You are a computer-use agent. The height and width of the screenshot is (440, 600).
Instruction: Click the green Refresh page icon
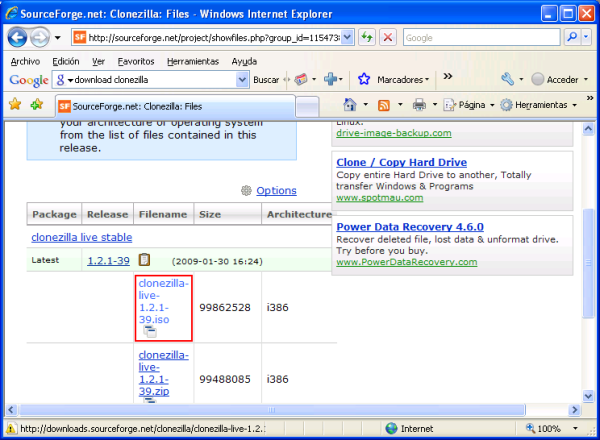coord(367,37)
